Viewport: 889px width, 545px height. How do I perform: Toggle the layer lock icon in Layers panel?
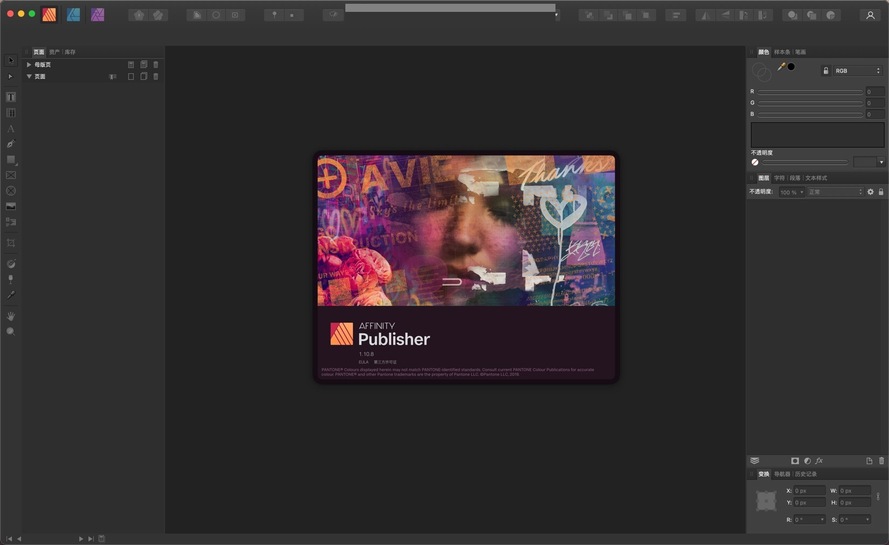click(881, 191)
